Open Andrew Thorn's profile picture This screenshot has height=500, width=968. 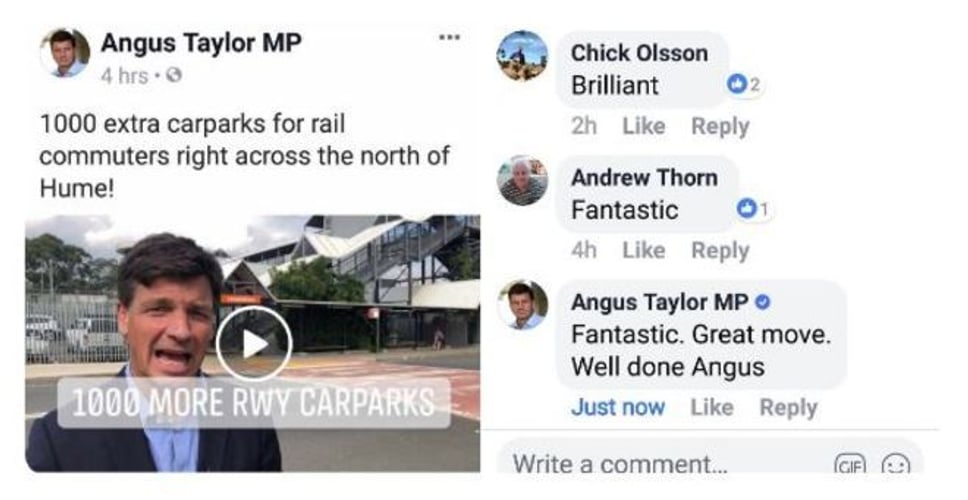pos(522,181)
